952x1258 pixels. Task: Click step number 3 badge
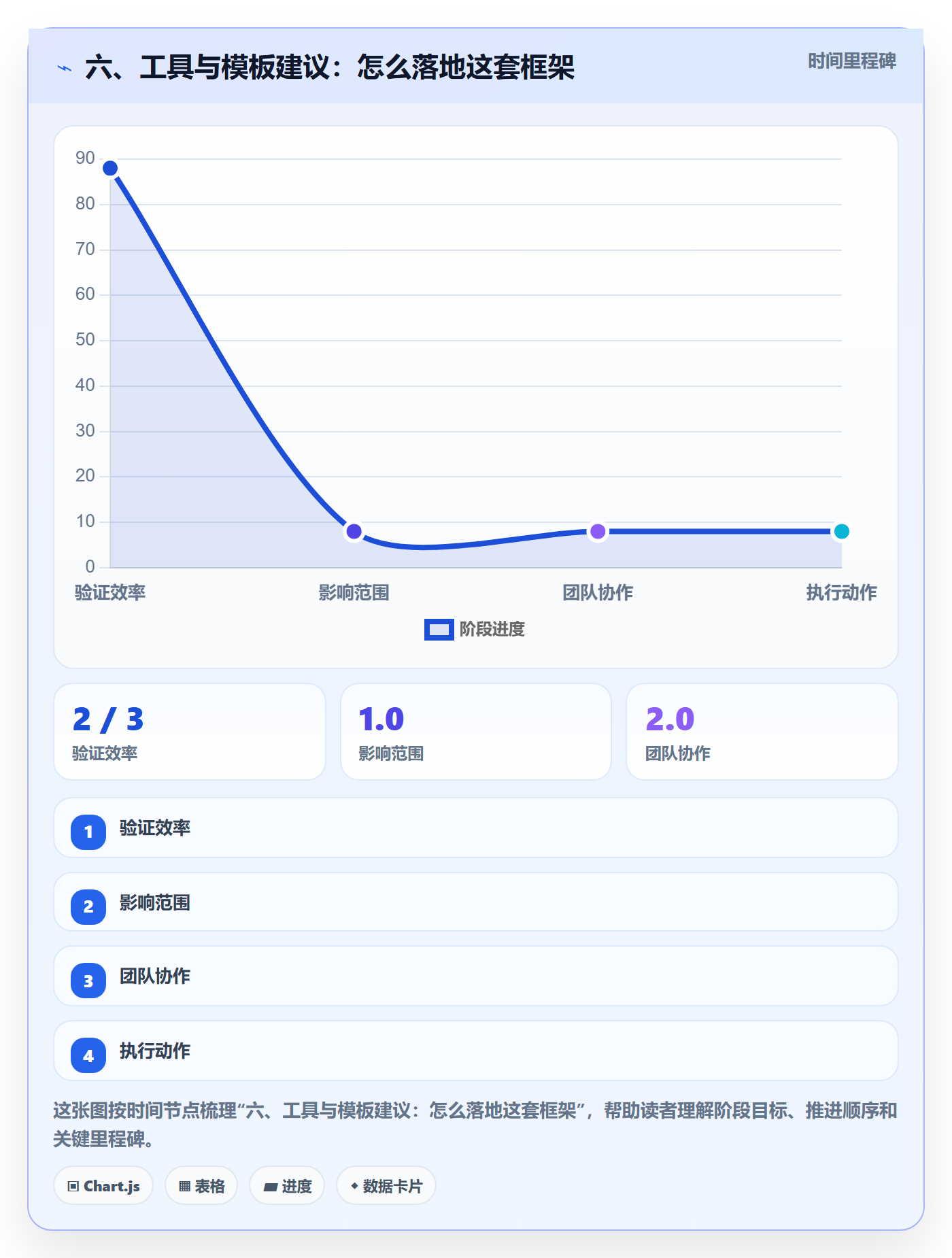[x=88, y=981]
